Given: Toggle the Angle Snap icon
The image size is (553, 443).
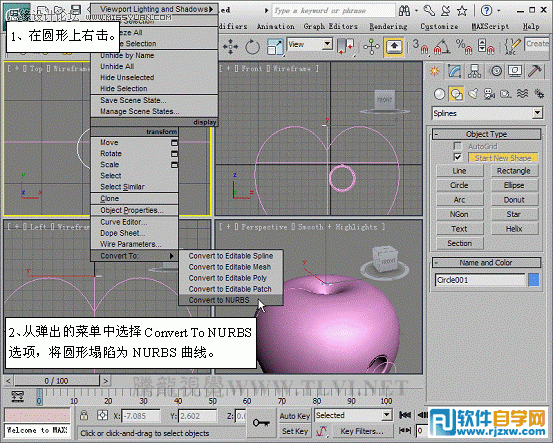Looking at the screenshot, I should coord(442,47).
